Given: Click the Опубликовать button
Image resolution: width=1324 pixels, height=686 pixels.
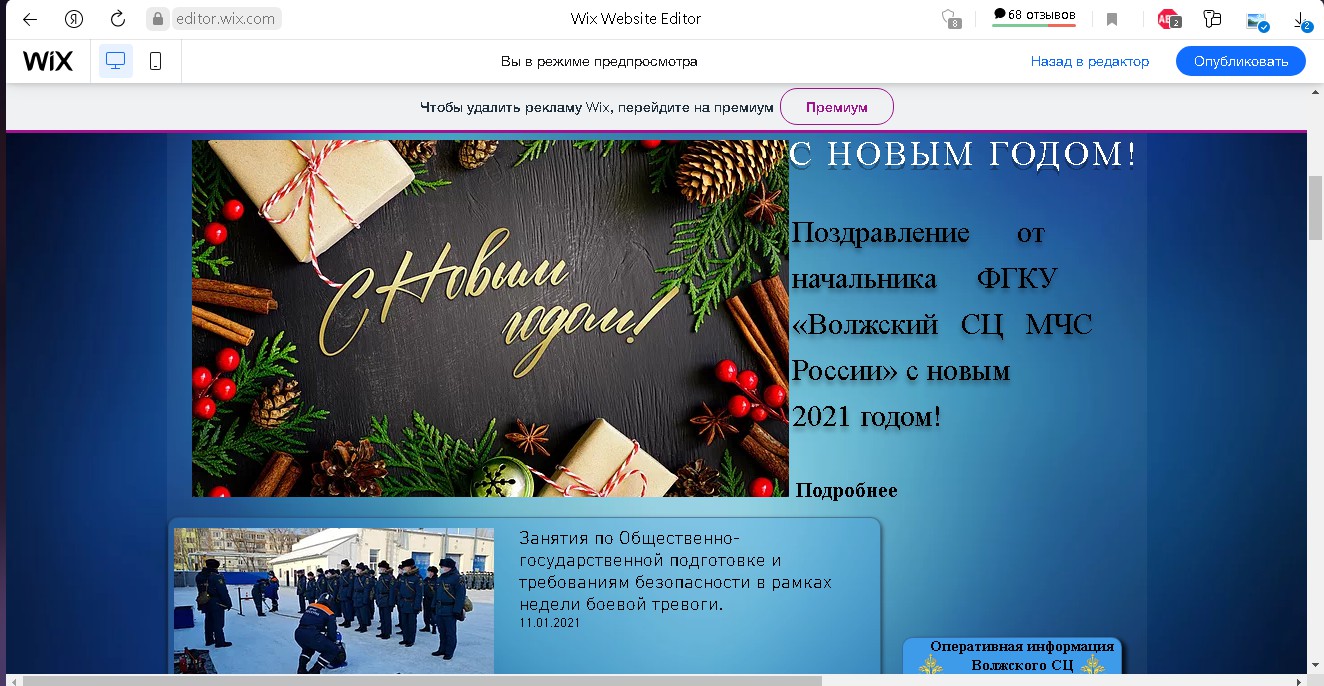Looking at the screenshot, I should [x=1240, y=61].
